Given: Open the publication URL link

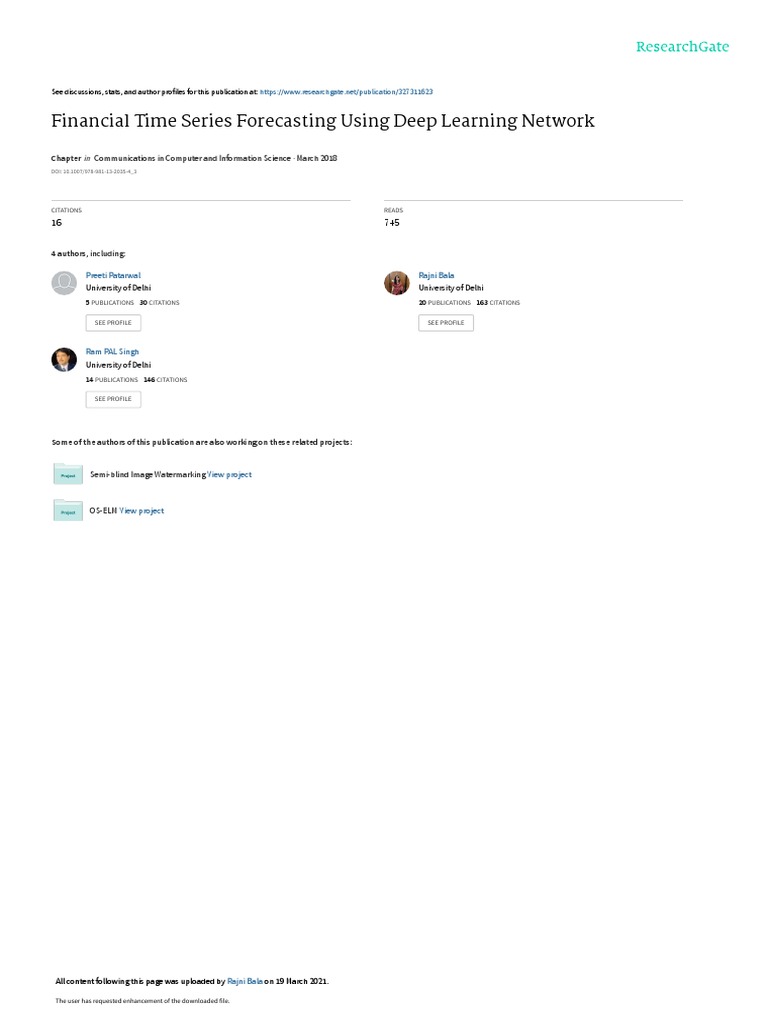Looking at the screenshot, I should 346,91.
